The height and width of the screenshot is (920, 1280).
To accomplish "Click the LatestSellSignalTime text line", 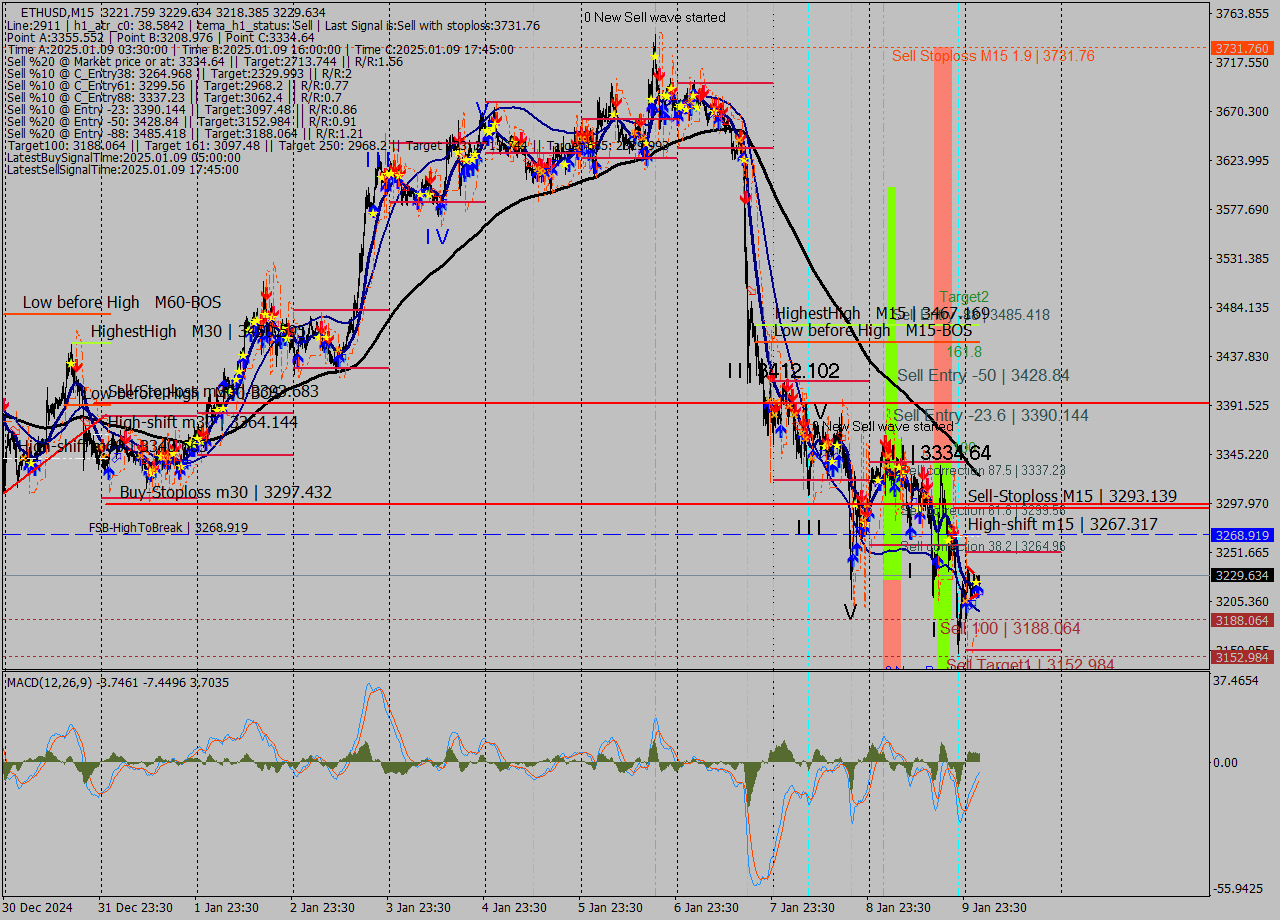I will (x=122, y=169).
